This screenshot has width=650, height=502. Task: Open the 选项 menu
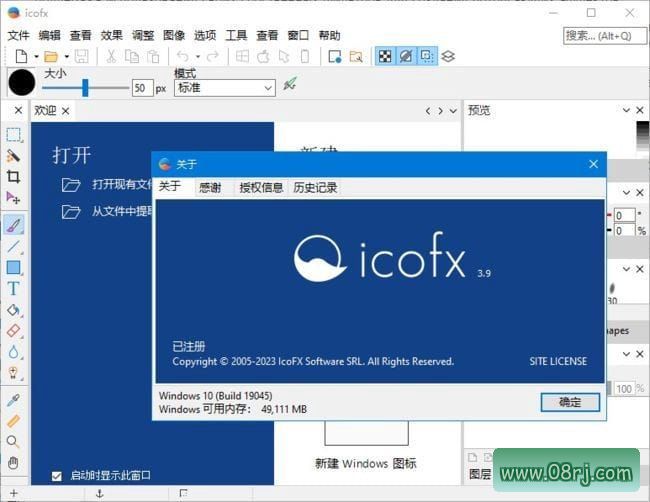(205, 36)
